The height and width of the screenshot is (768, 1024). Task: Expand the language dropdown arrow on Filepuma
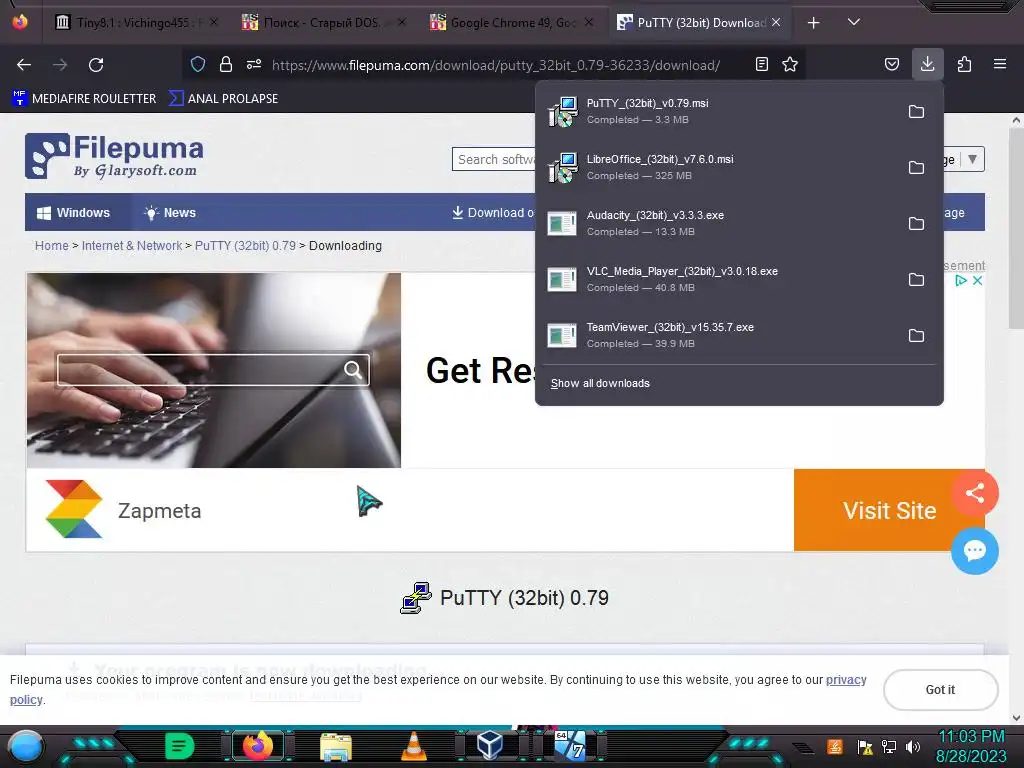click(x=972, y=159)
